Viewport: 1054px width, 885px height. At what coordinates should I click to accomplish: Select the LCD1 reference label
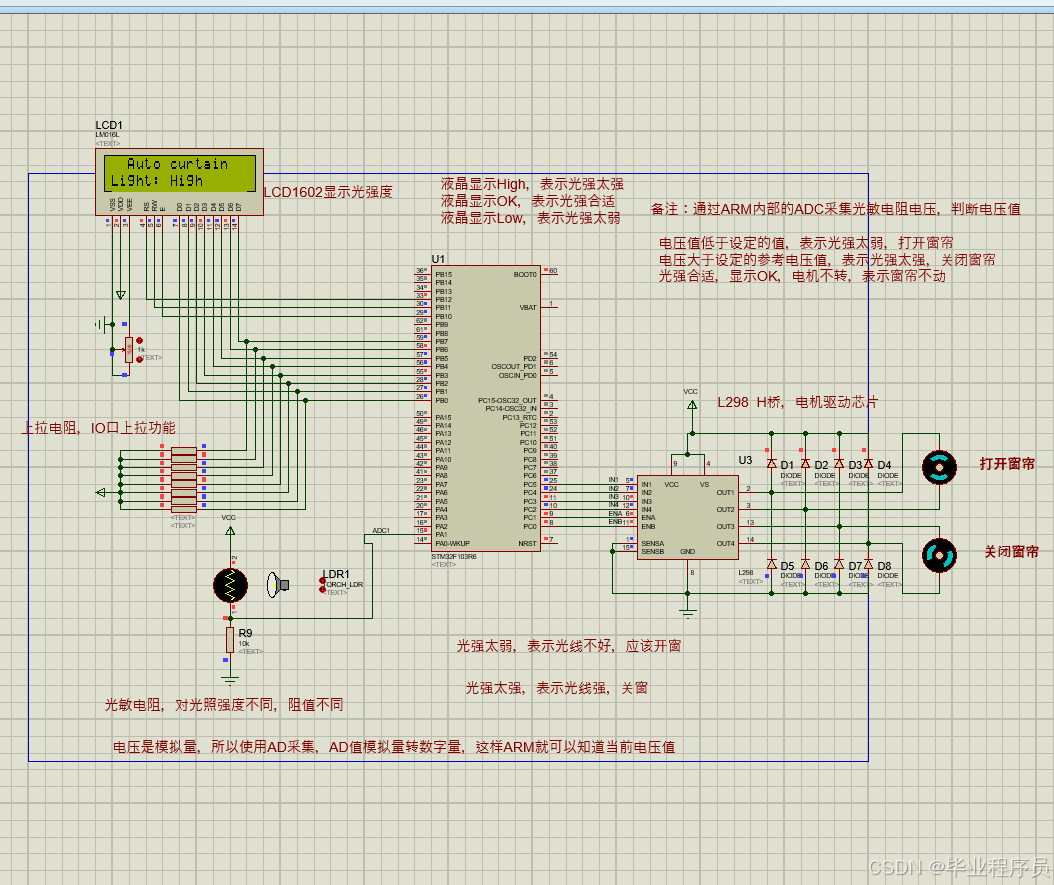tap(109, 125)
